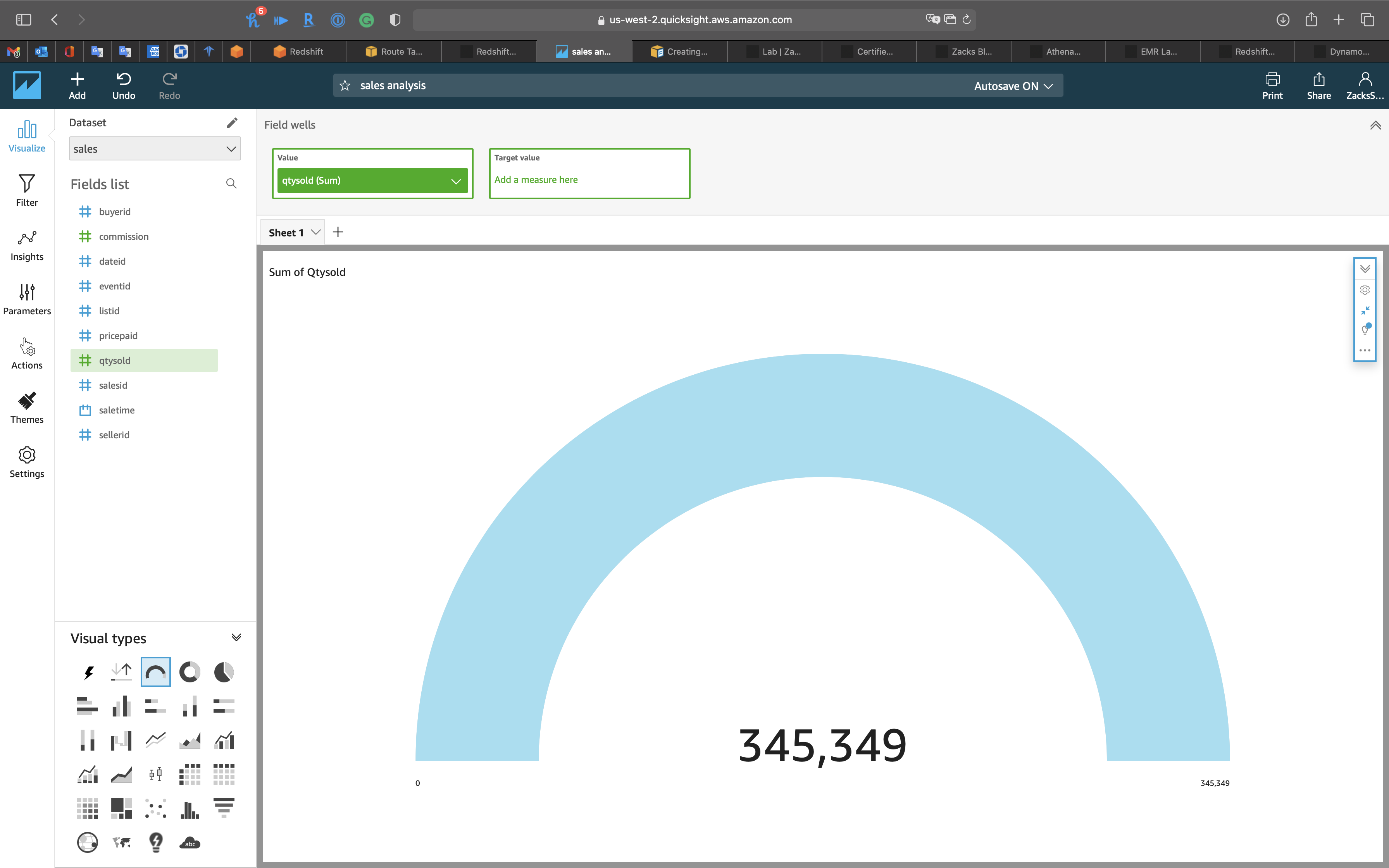Open the Filter pane
This screenshot has height=868, width=1389.
[x=27, y=190]
